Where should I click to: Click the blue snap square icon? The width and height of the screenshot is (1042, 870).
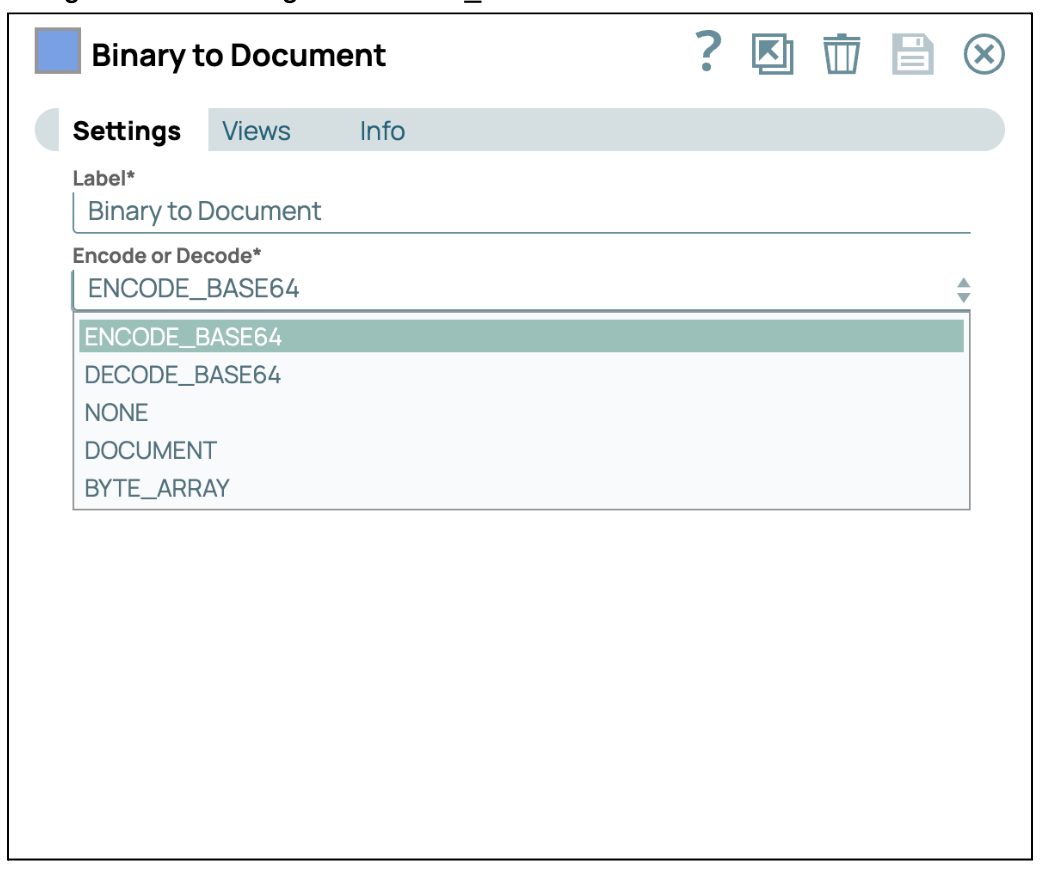[x=58, y=53]
